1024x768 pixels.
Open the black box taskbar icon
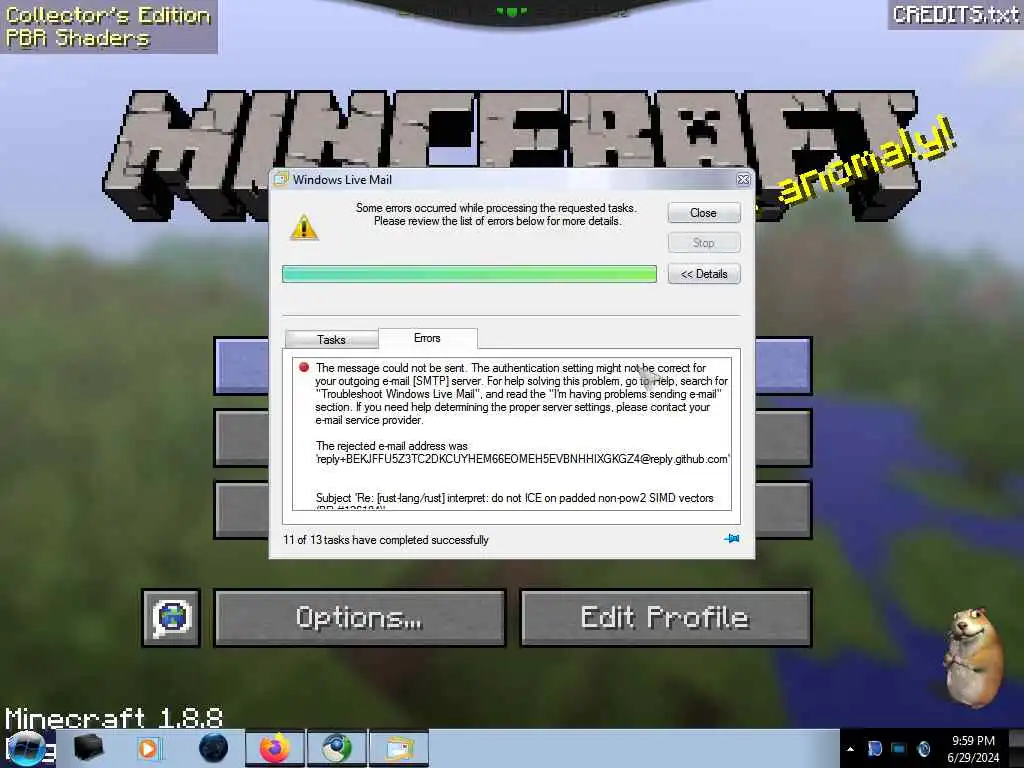(88, 748)
